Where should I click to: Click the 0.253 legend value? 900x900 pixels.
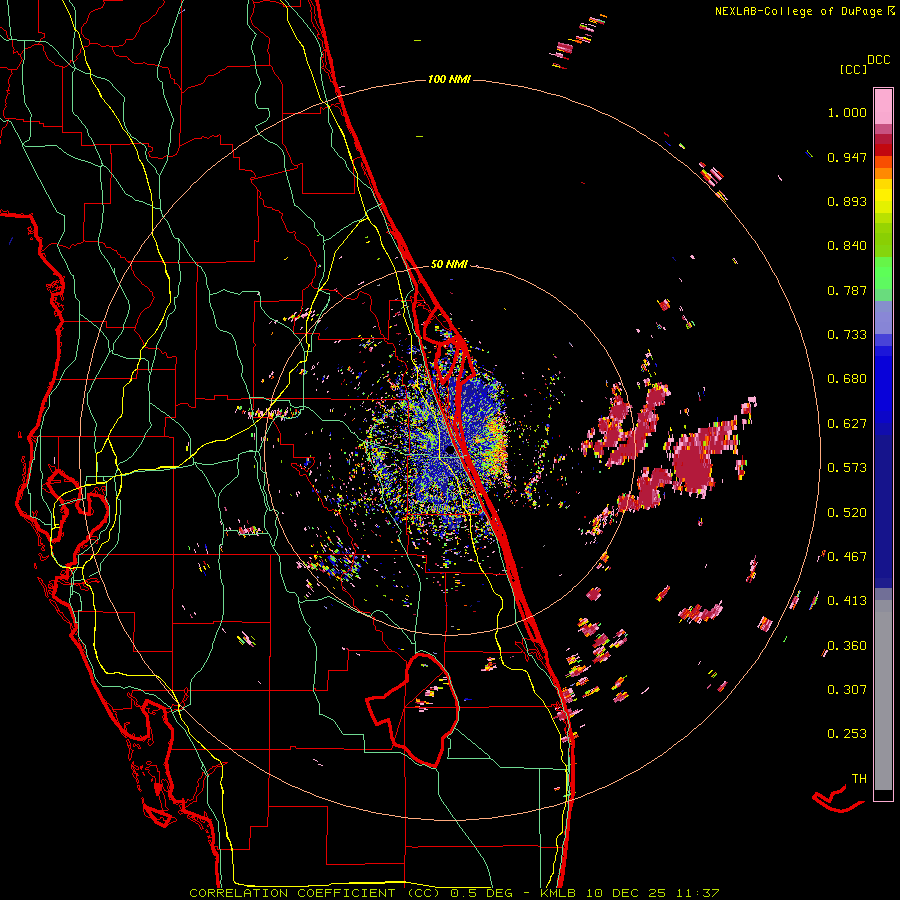coord(847,734)
